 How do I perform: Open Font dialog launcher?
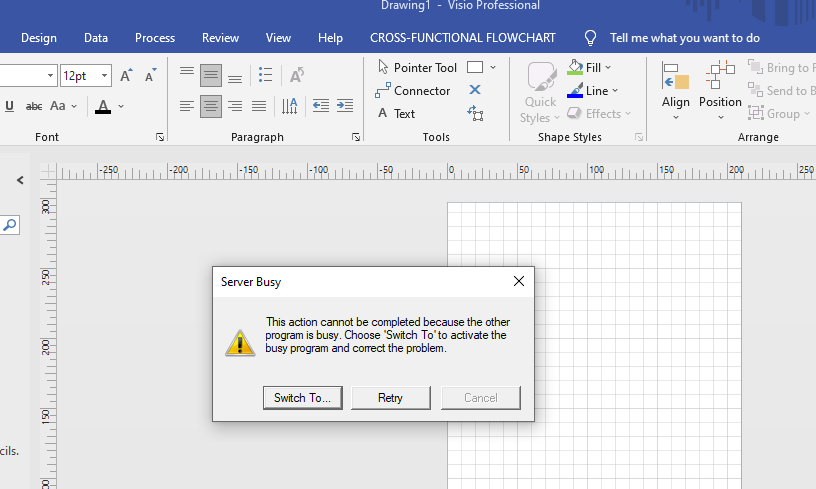coord(160,137)
